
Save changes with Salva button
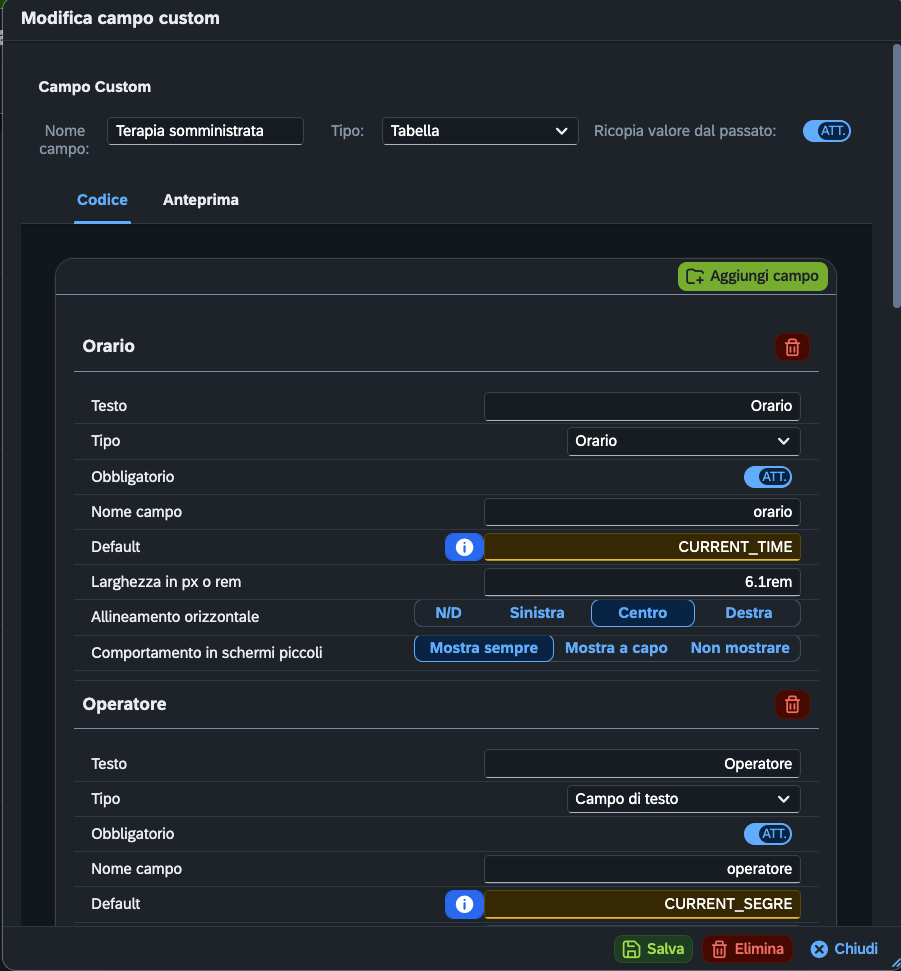pyautogui.click(x=653, y=949)
